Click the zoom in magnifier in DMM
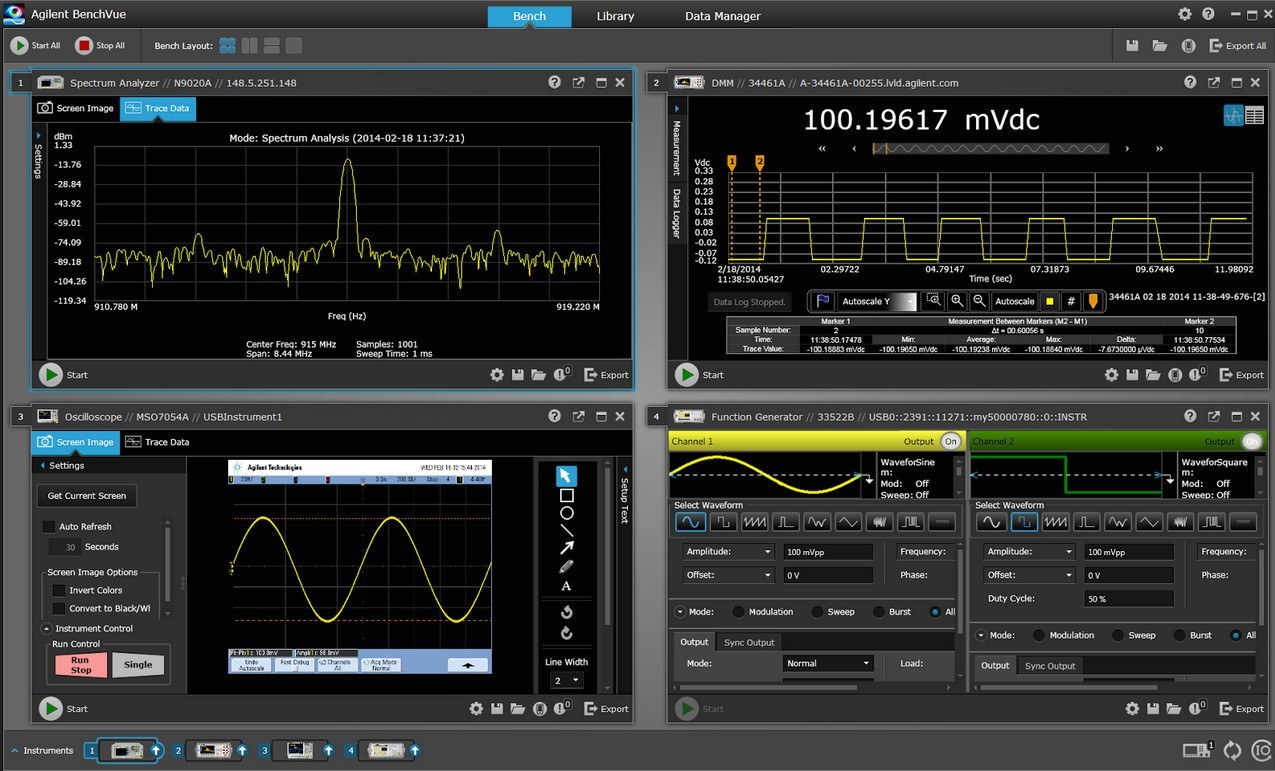 (956, 301)
